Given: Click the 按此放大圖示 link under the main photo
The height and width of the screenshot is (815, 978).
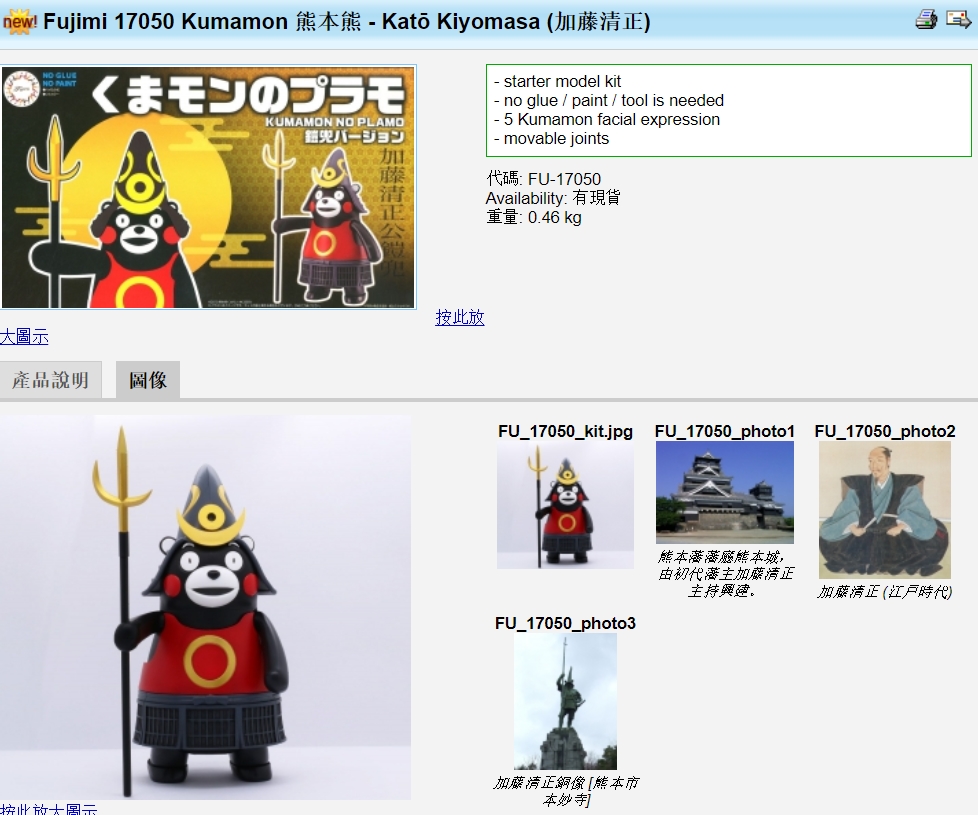Looking at the screenshot, I should (49, 809).
